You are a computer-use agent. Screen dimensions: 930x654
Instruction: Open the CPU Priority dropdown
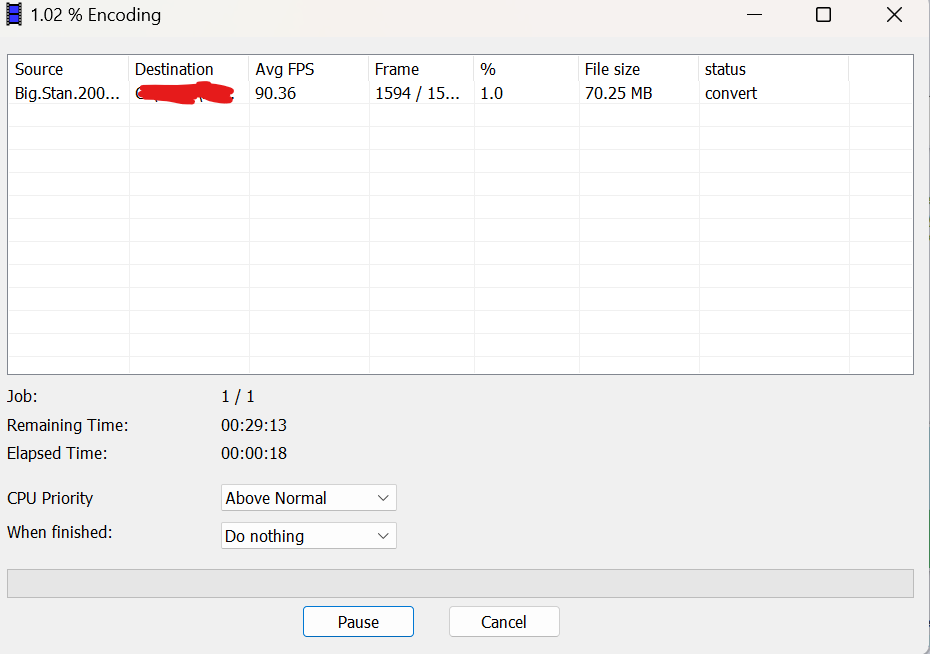coord(308,498)
